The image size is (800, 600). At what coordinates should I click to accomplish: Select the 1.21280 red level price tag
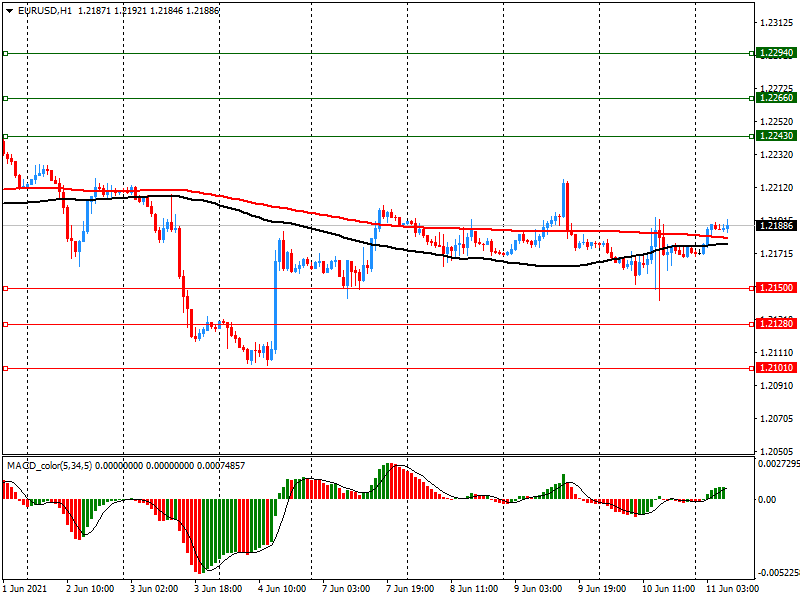[776, 324]
